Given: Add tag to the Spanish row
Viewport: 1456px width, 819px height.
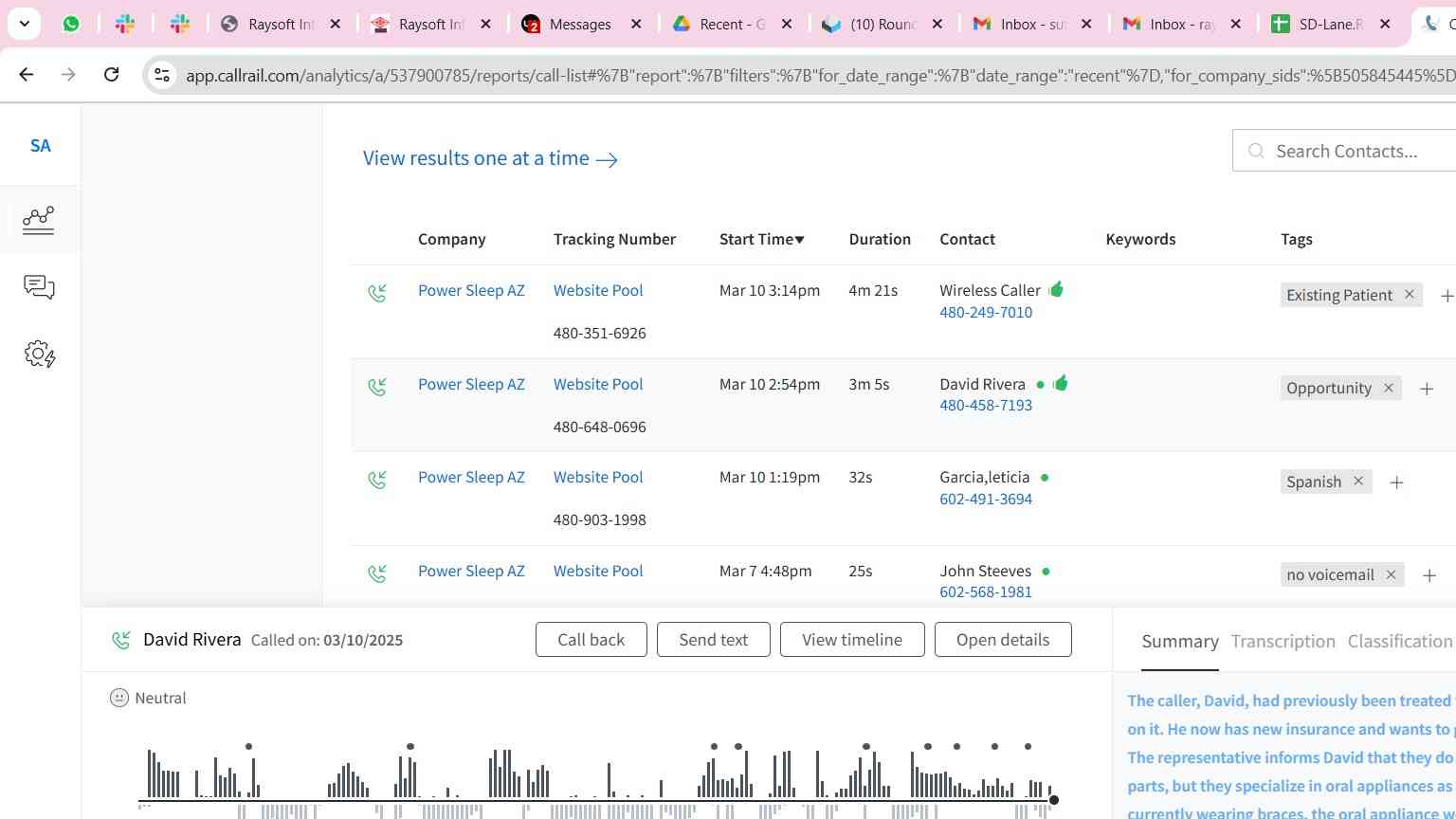Looking at the screenshot, I should click(x=1396, y=482).
